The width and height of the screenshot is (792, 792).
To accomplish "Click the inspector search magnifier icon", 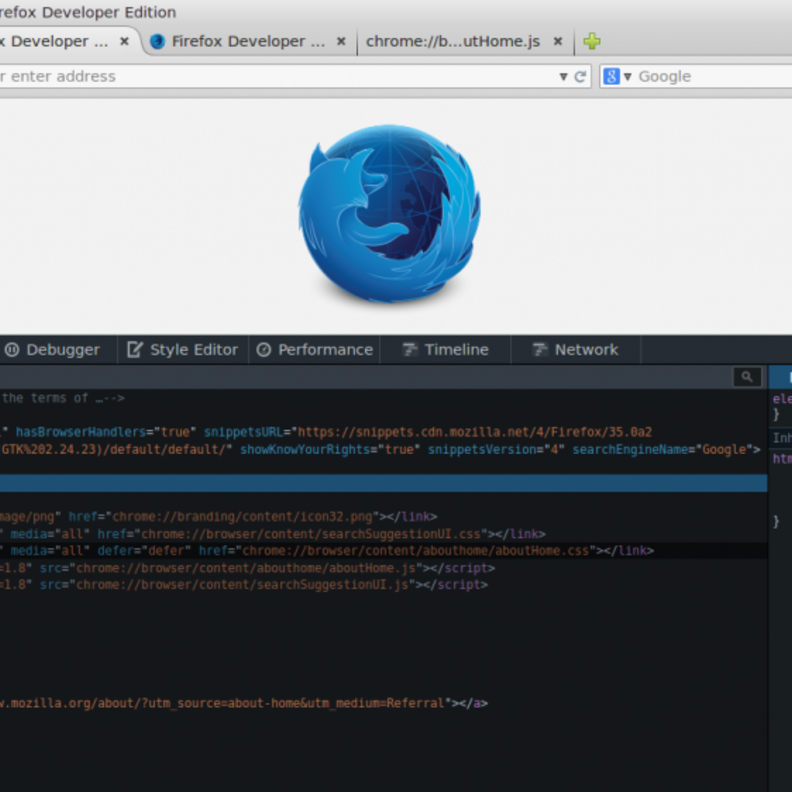I will 746,377.
